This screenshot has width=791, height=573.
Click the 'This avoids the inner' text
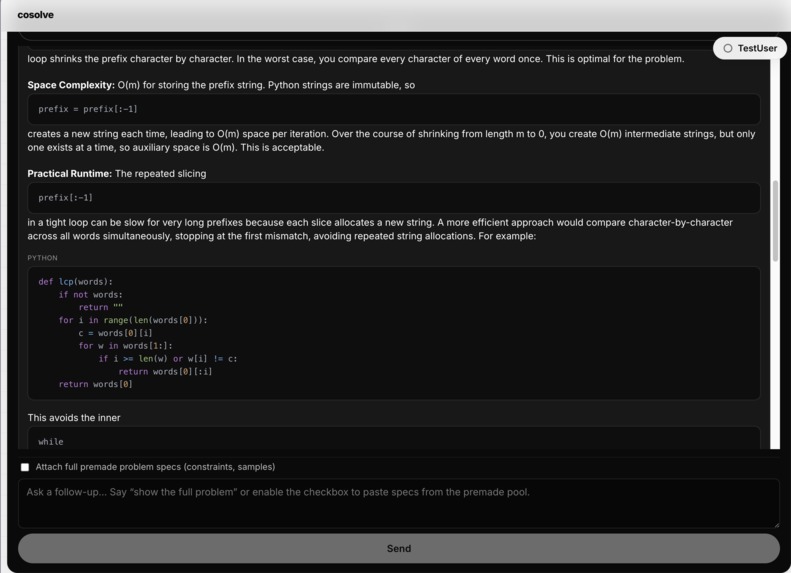(74, 418)
